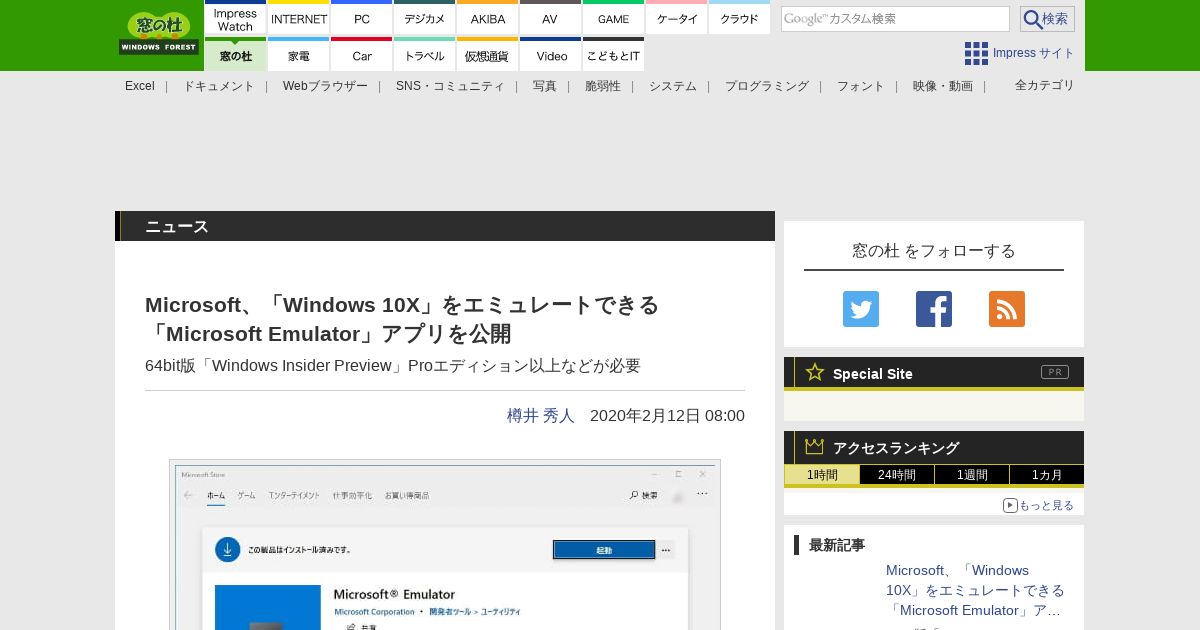The width and height of the screenshot is (1200, 630).
Task: Open the こどもとIT site tab
Action: tap(614, 55)
